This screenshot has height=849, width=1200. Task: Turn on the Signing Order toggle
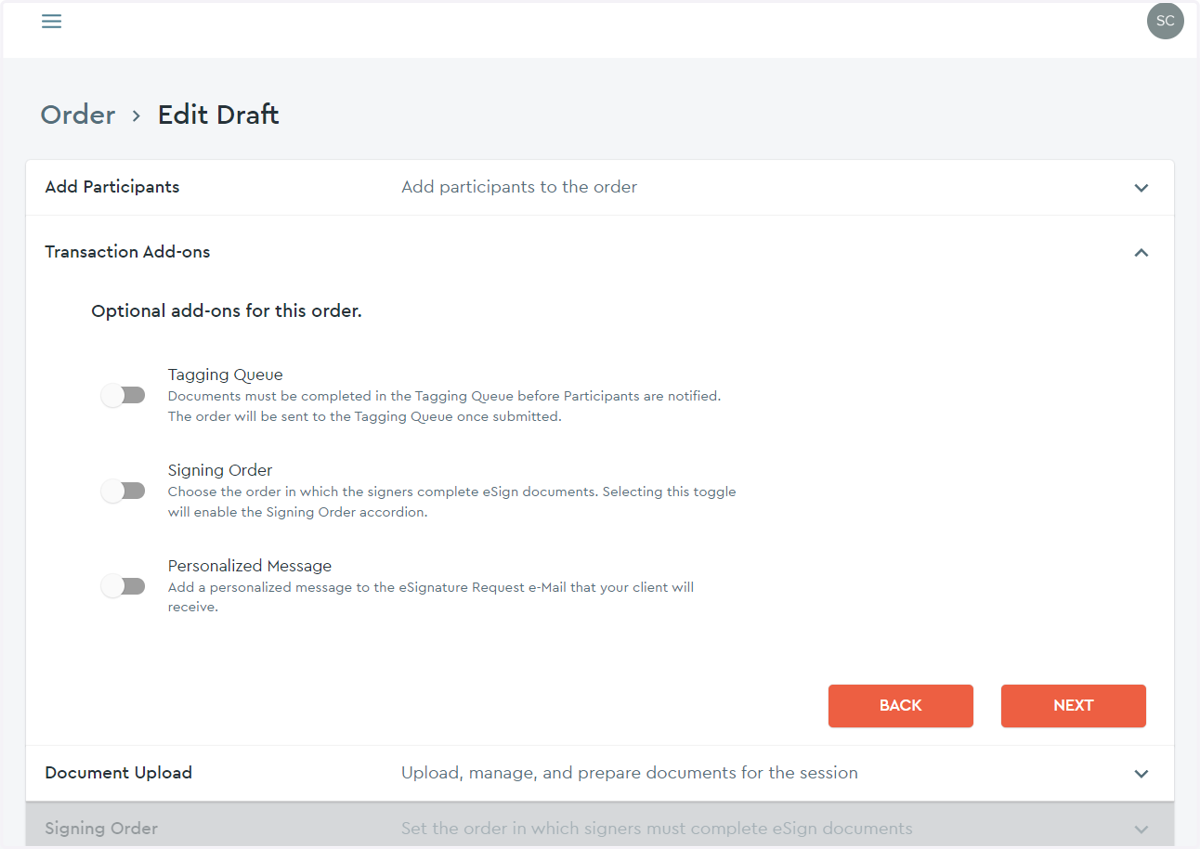(x=123, y=491)
